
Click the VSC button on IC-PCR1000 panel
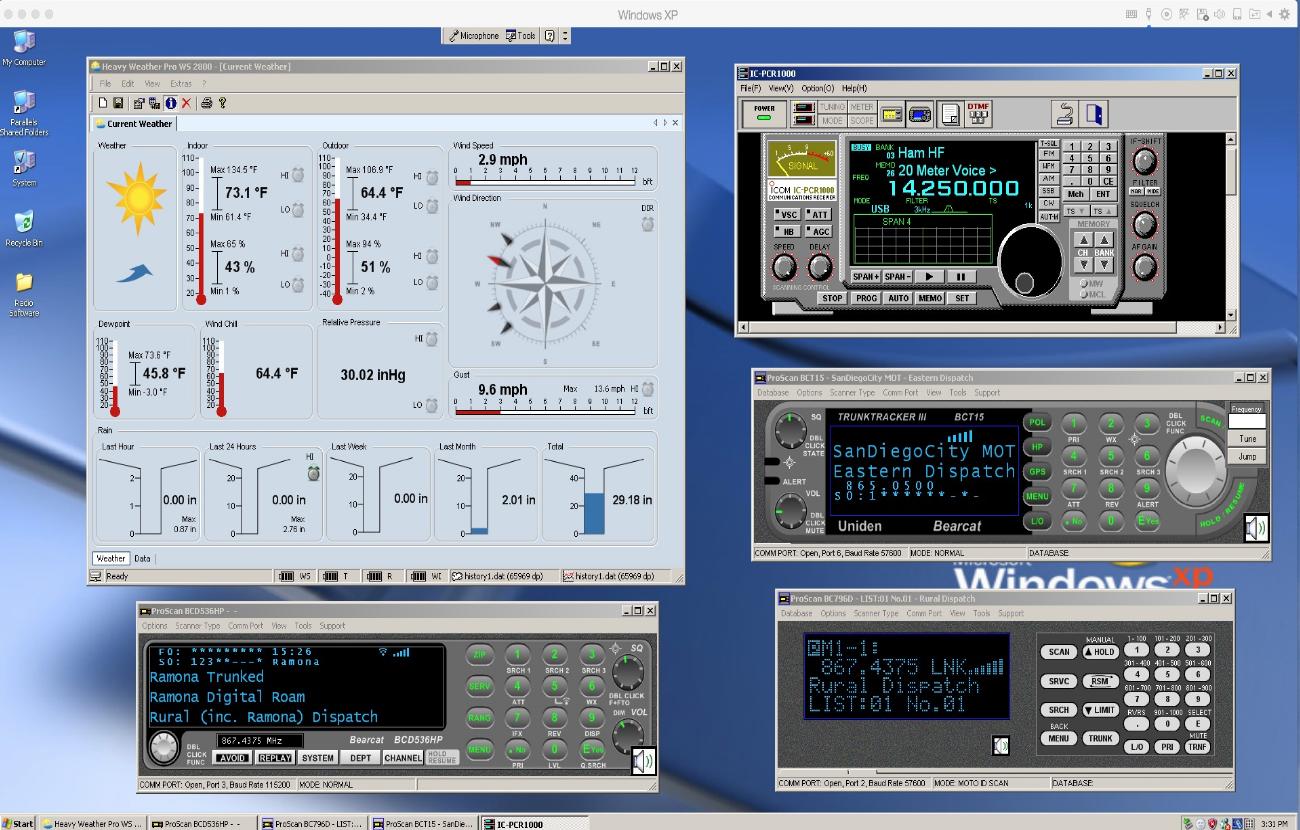tap(789, 215)
